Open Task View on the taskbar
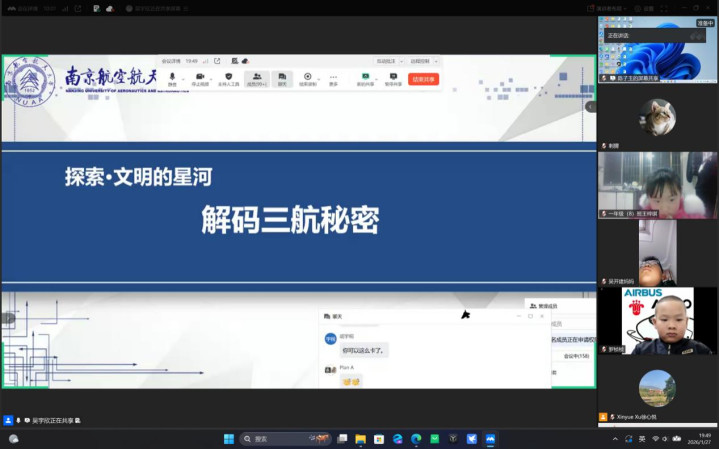719x449 pixels. click(x=342, y=439)
